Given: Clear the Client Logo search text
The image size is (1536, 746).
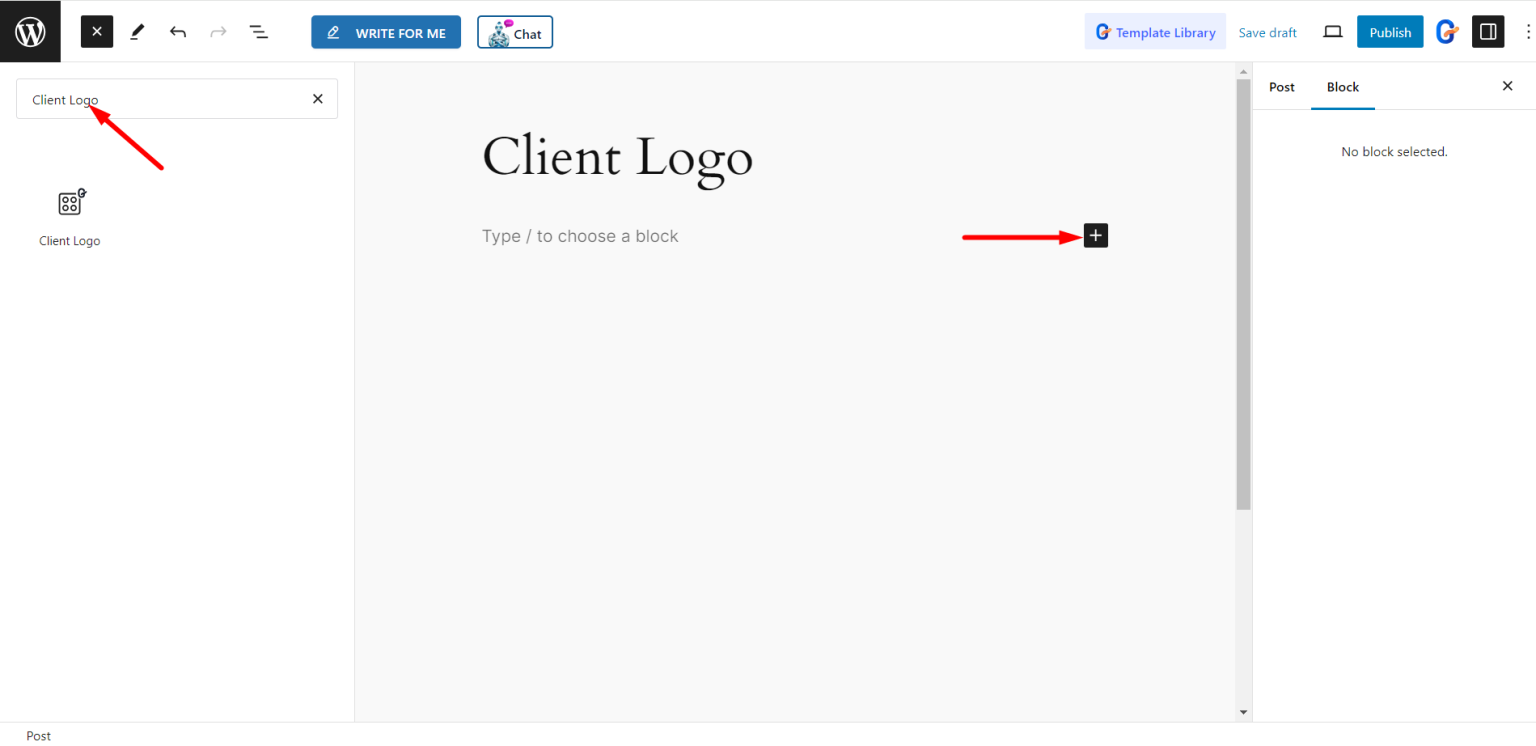Looking at the screenshot, I should 317,98.
